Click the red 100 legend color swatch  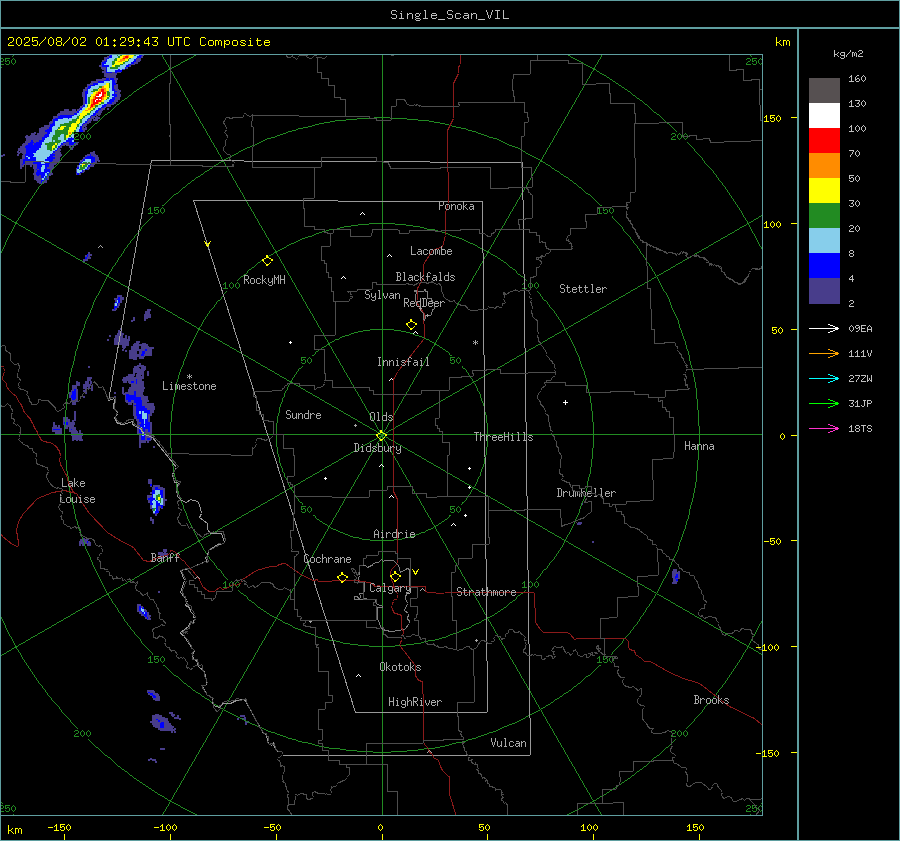click(x=824, y=141)
